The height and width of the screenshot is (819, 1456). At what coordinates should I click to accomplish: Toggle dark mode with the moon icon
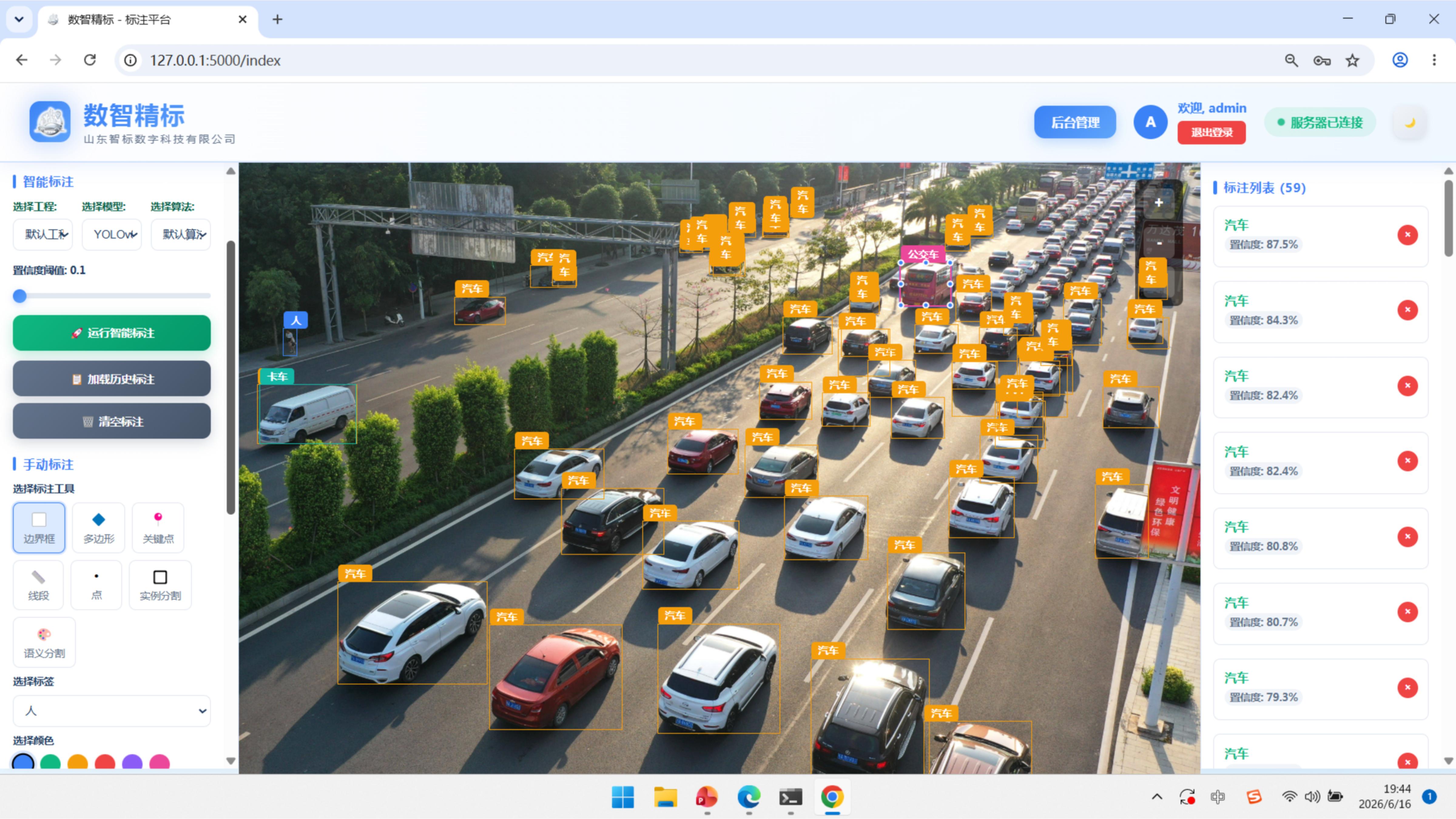click(1410, 123)
